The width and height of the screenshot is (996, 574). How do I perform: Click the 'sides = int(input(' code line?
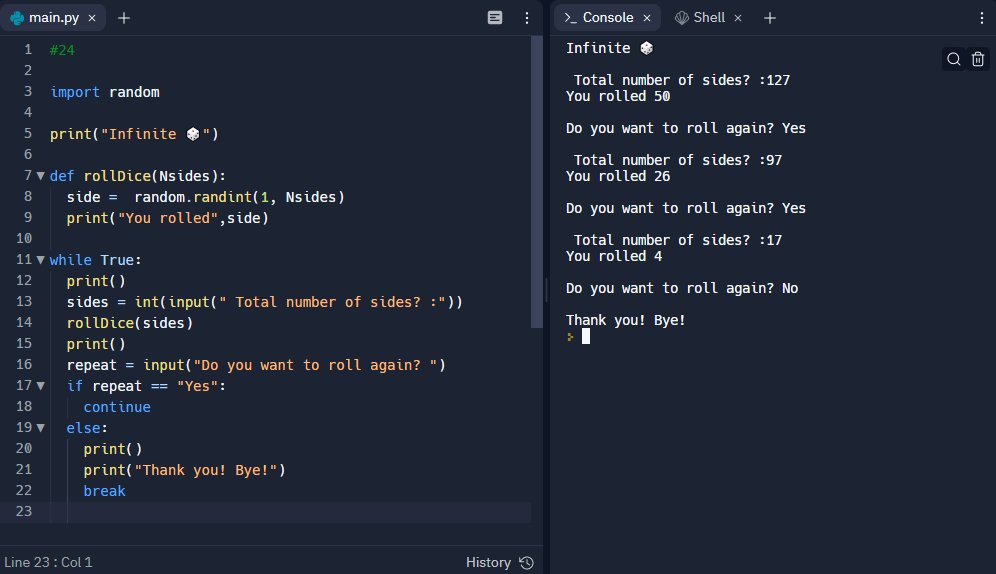click(x=265, y=302)
